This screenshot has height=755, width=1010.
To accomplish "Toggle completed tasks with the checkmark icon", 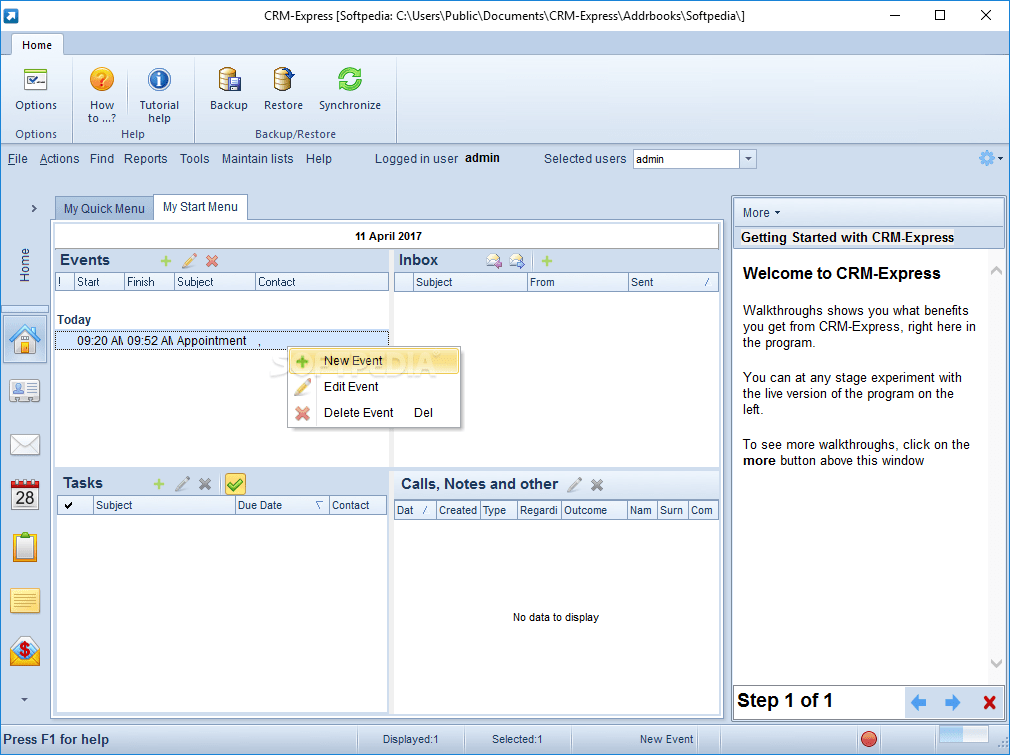I will click(x=235, y=483).
